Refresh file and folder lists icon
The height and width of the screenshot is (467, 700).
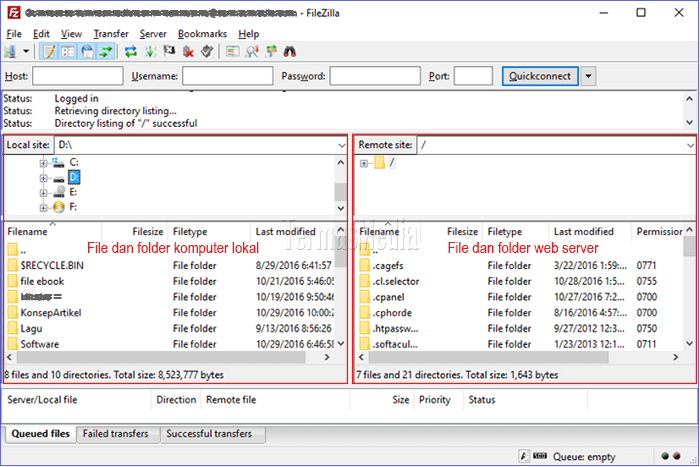coord(131,52)
